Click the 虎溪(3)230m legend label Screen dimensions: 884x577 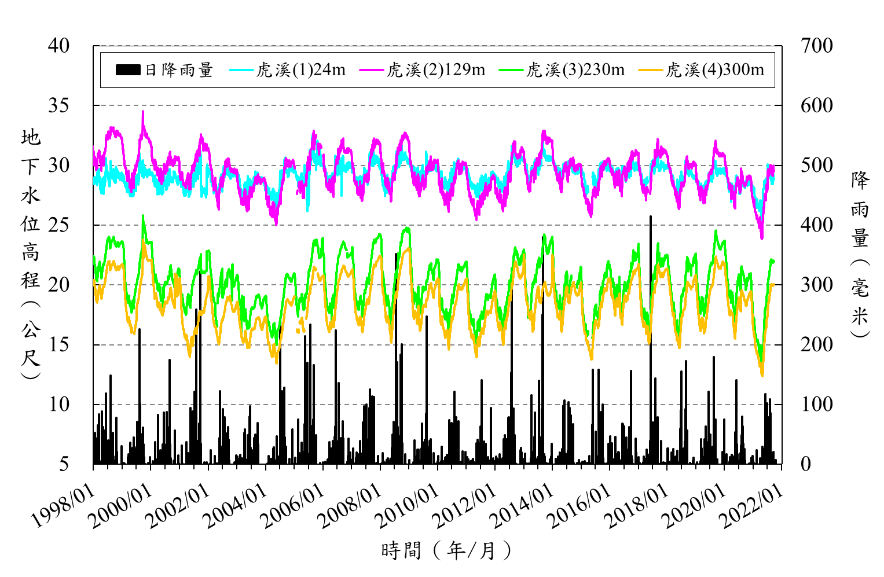click(x=575, y=70)
